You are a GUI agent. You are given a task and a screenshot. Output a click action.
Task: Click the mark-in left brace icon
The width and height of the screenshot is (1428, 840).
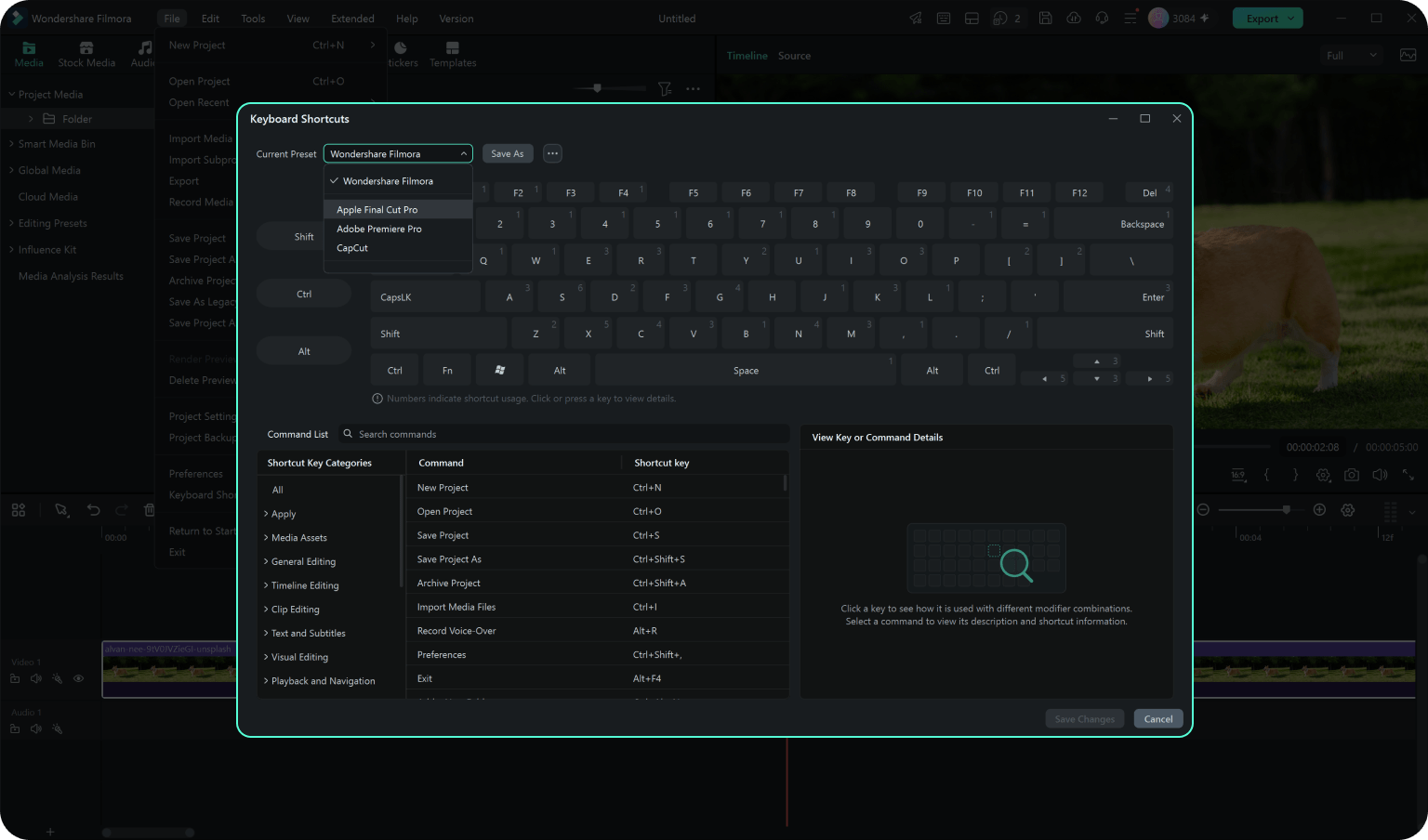1266,475
